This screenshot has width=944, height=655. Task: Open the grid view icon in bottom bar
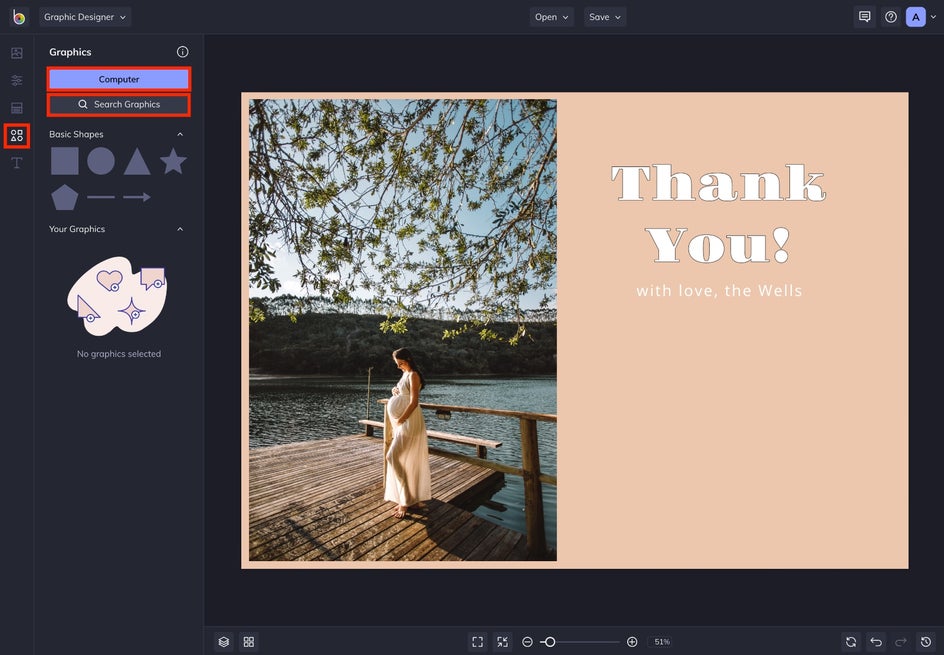(249, 642)
